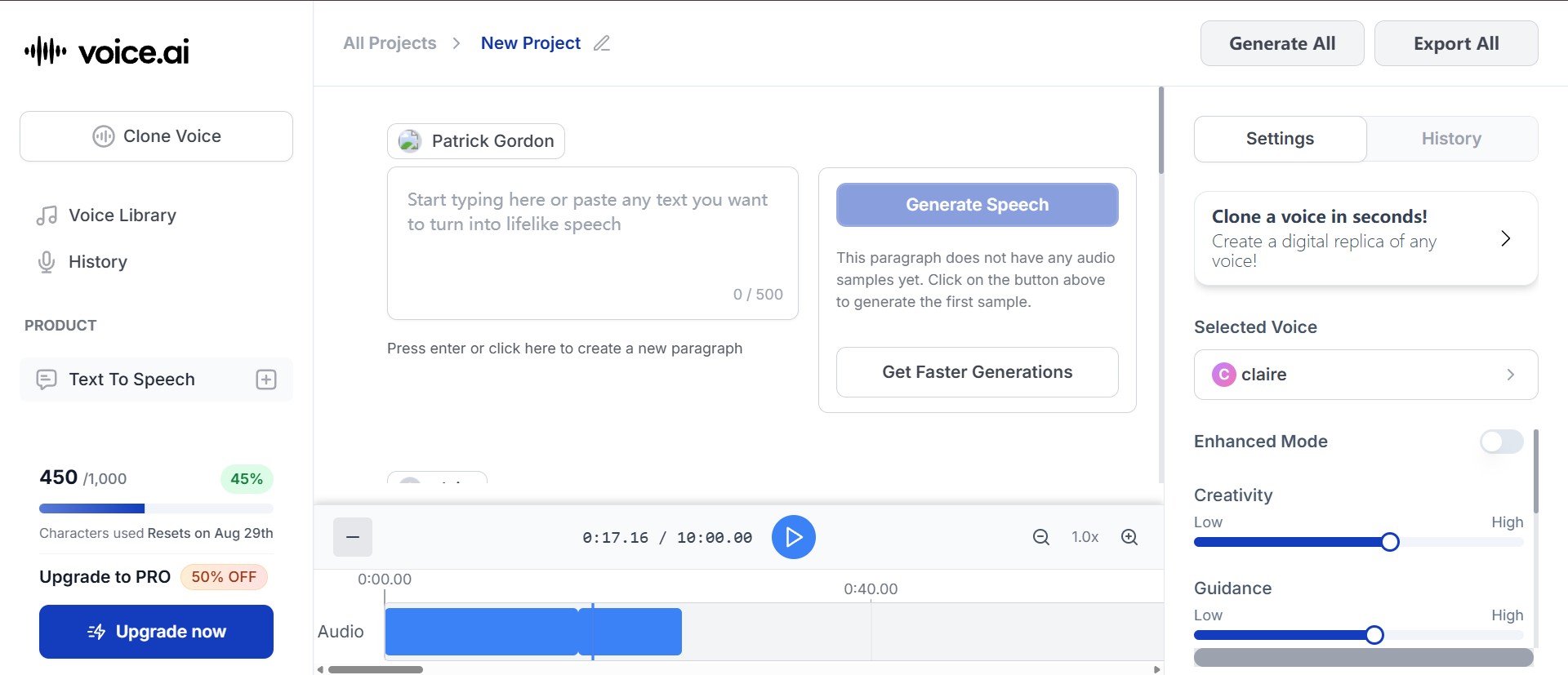Screen dimensions: 1568x675
Task: Click the left arrow of the timeline scrollbar
Action: point(320,669)
